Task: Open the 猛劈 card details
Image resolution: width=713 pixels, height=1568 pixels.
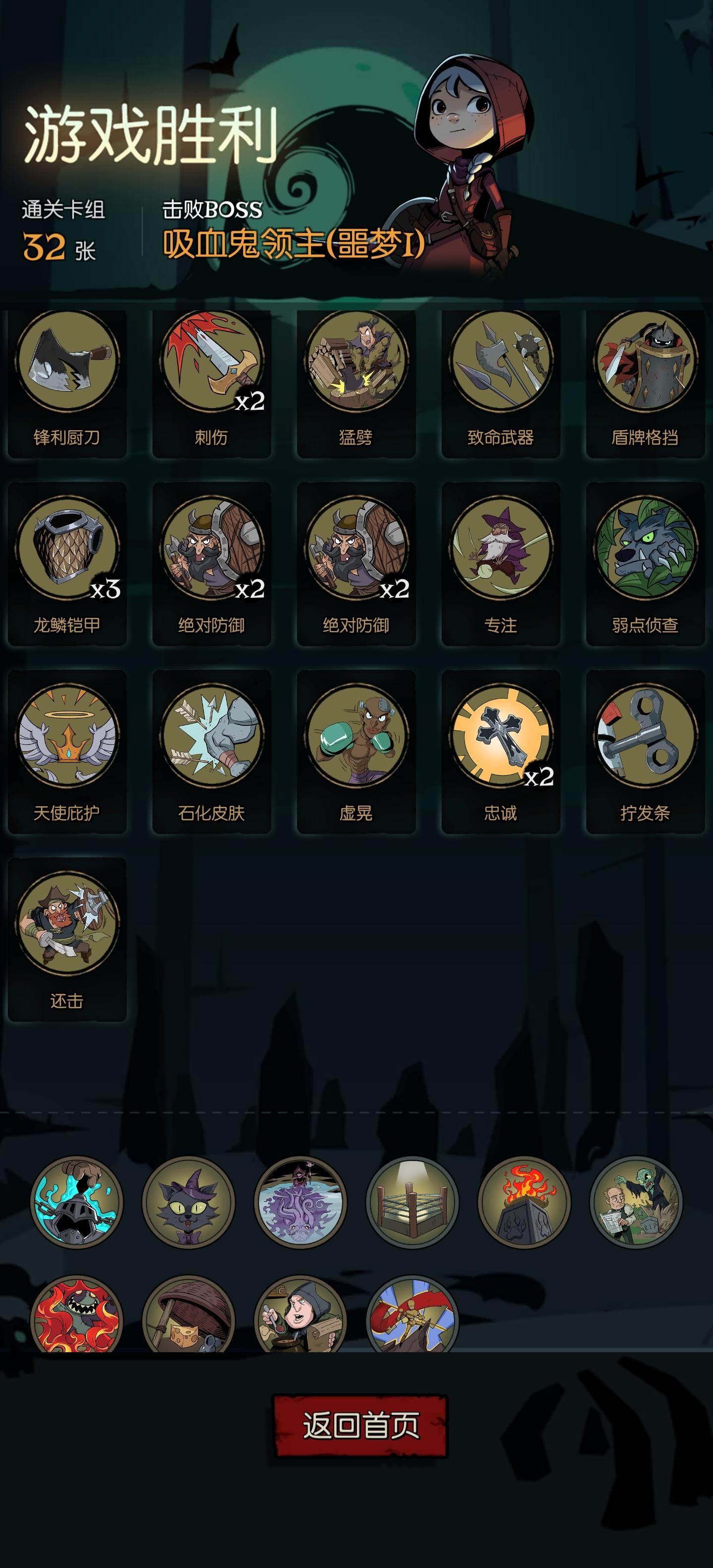Action: pyautogui.click(x=356, y=383)
